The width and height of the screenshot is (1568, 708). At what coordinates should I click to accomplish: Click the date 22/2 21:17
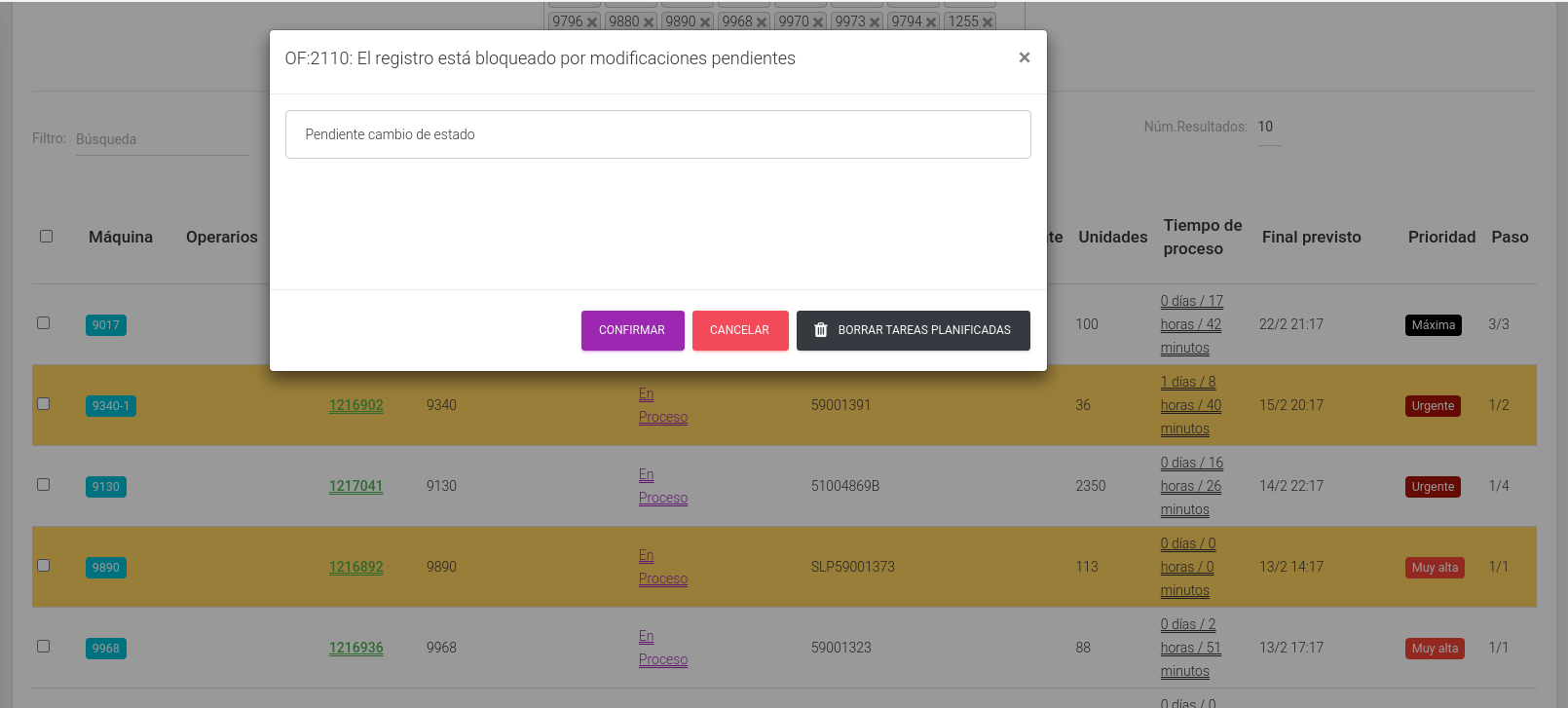pyautogui.click(x=1291, y=324)
